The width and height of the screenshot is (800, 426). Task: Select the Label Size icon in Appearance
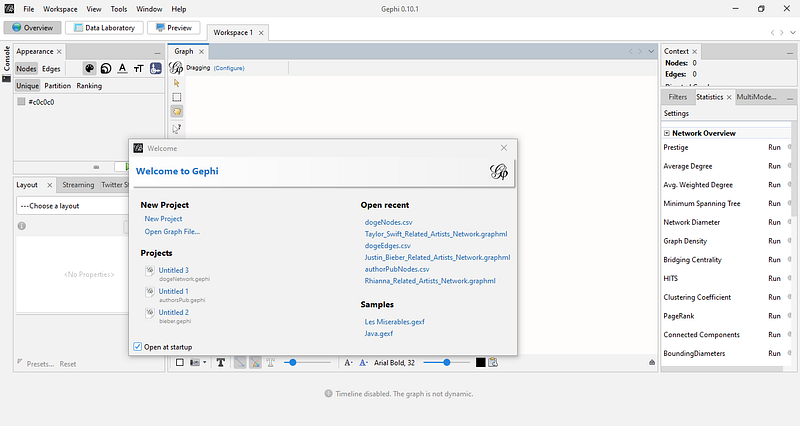point(139,68)
